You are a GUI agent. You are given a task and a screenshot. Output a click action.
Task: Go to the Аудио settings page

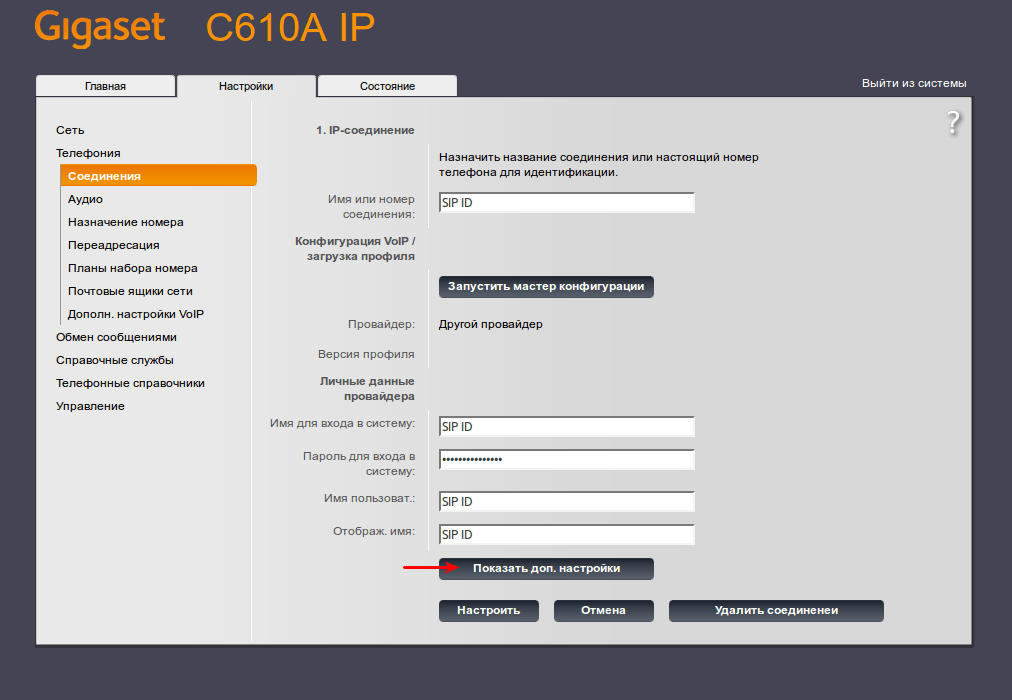[85, 199]
